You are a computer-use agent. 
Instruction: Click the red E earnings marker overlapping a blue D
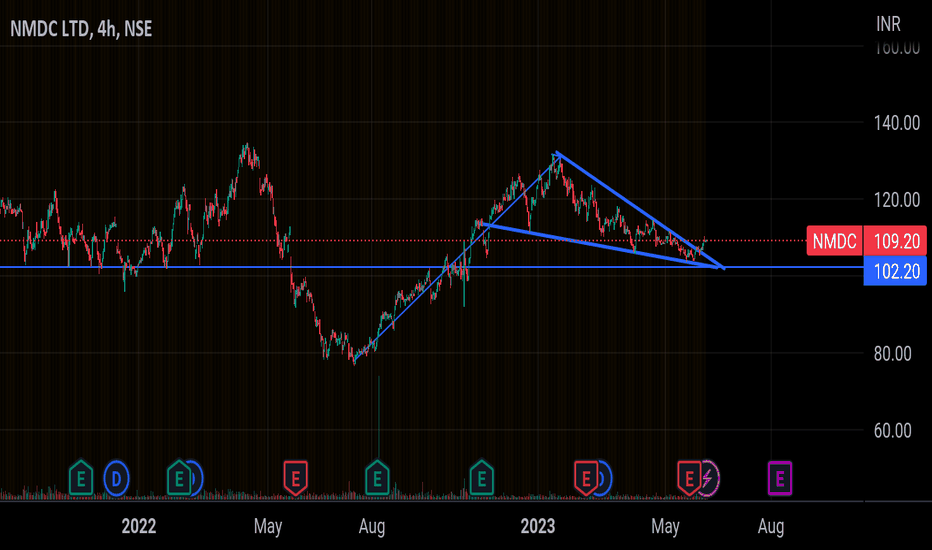click(585, 478)
